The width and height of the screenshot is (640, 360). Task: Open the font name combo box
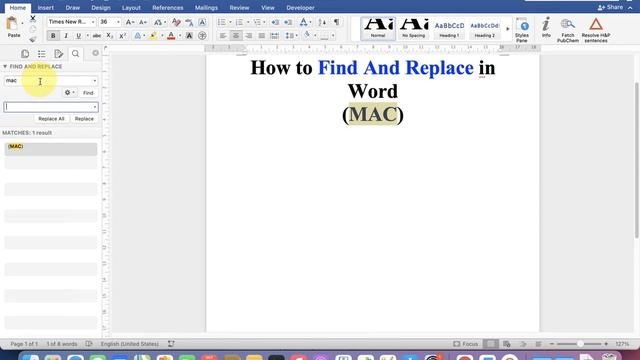[71, 22]
